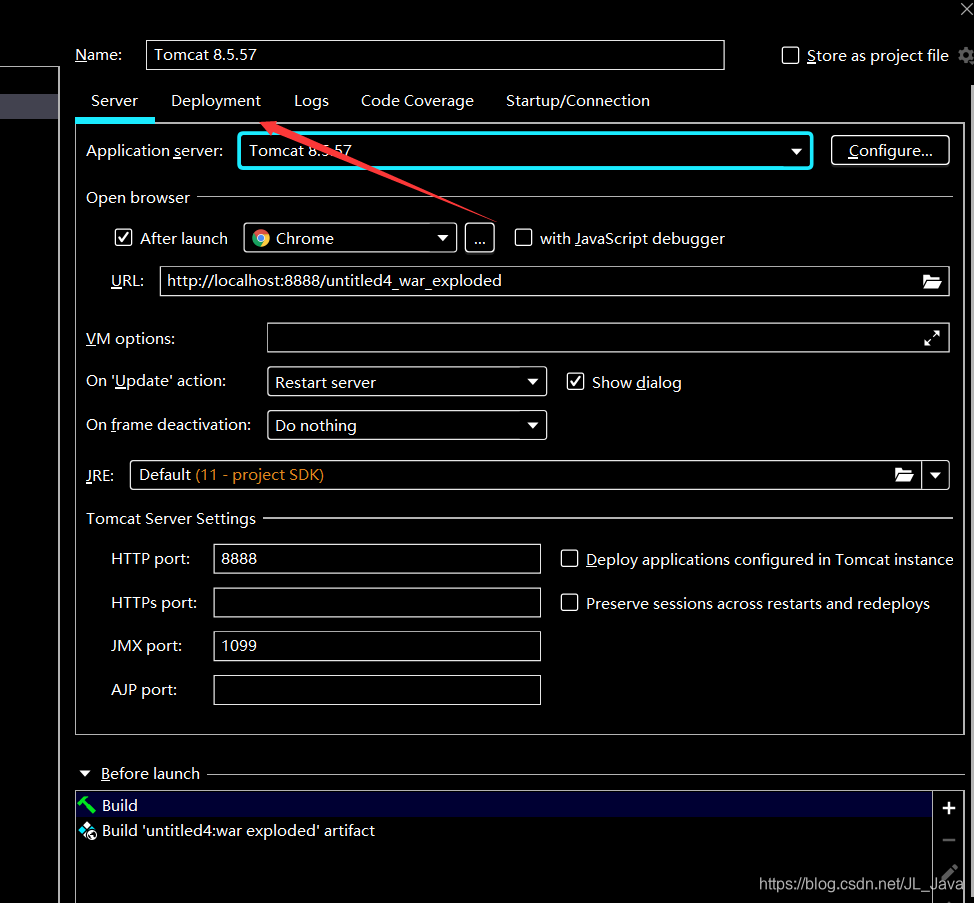Screen dimensions: 974x903
Task: Click the Configure... button
Action: click(x=890, y=151)
